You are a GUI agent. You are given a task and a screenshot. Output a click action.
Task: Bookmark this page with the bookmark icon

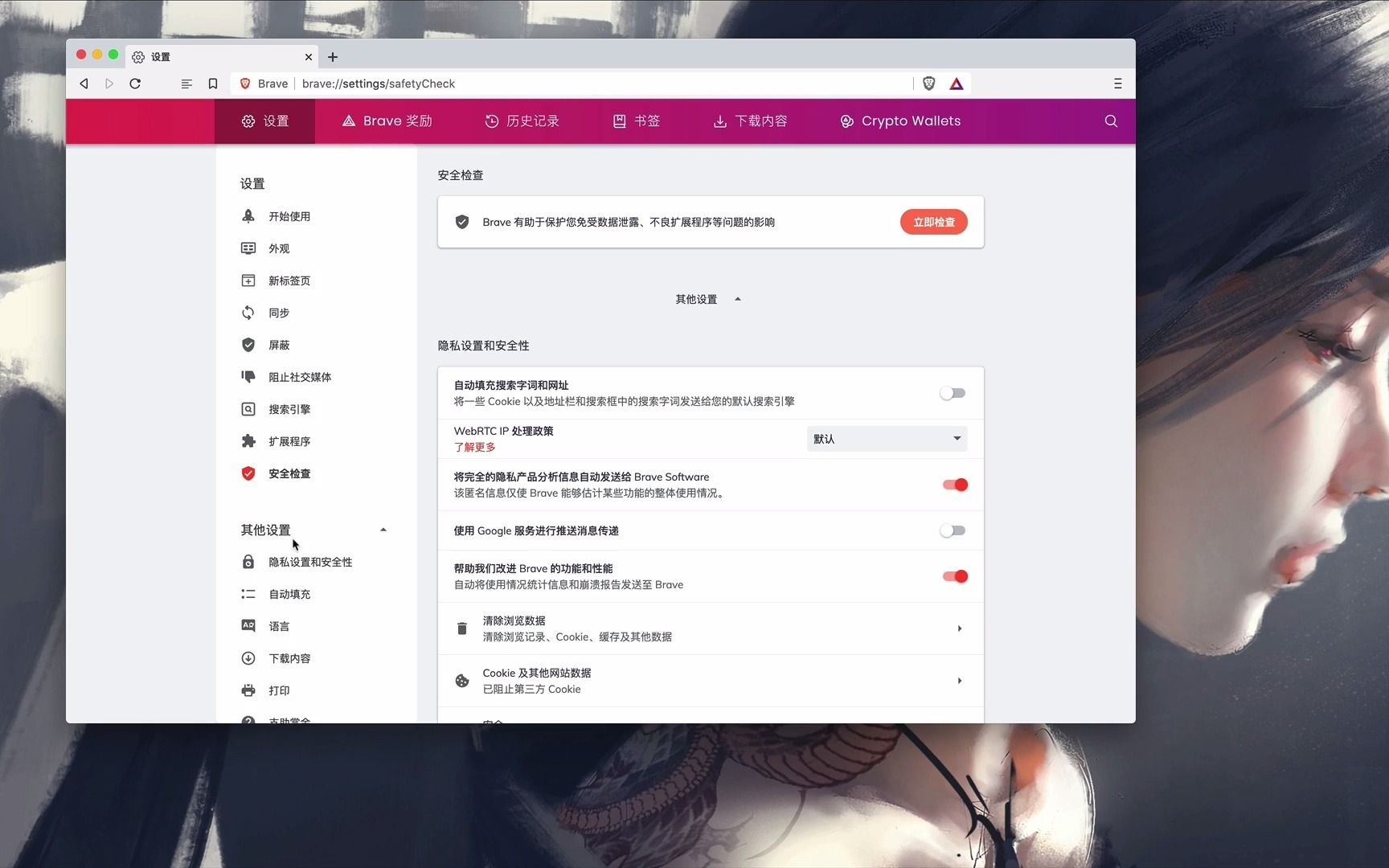pyautogui.click(x=213, y=84)
